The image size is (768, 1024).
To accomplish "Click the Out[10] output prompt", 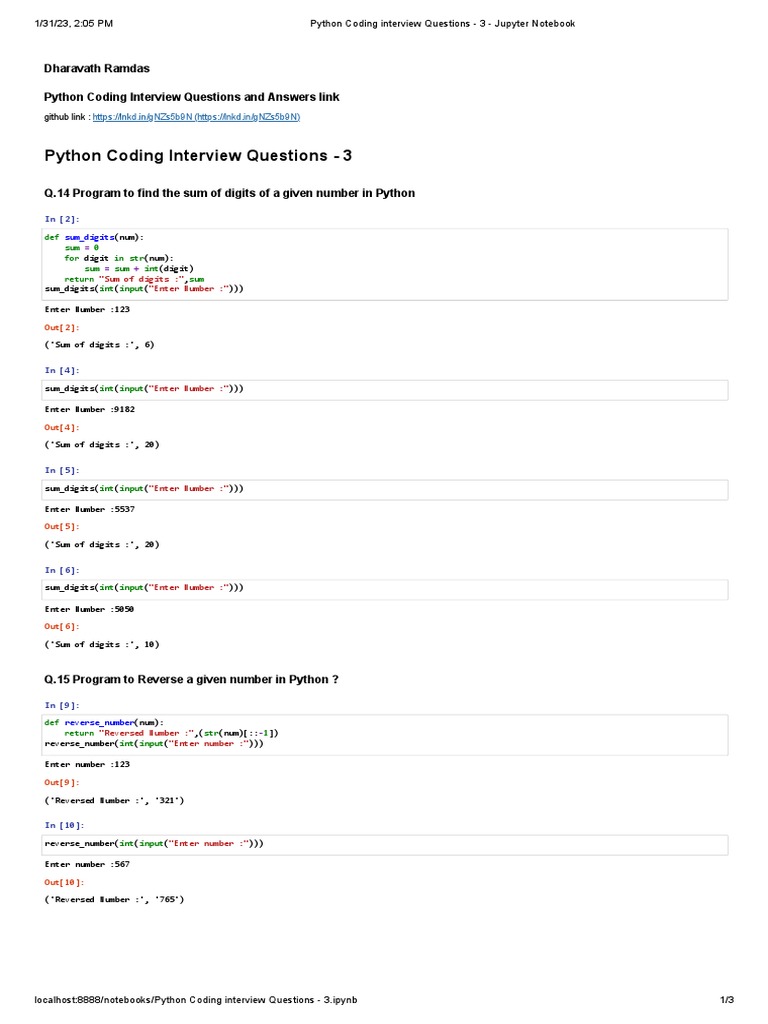I will tap(64, 882).
